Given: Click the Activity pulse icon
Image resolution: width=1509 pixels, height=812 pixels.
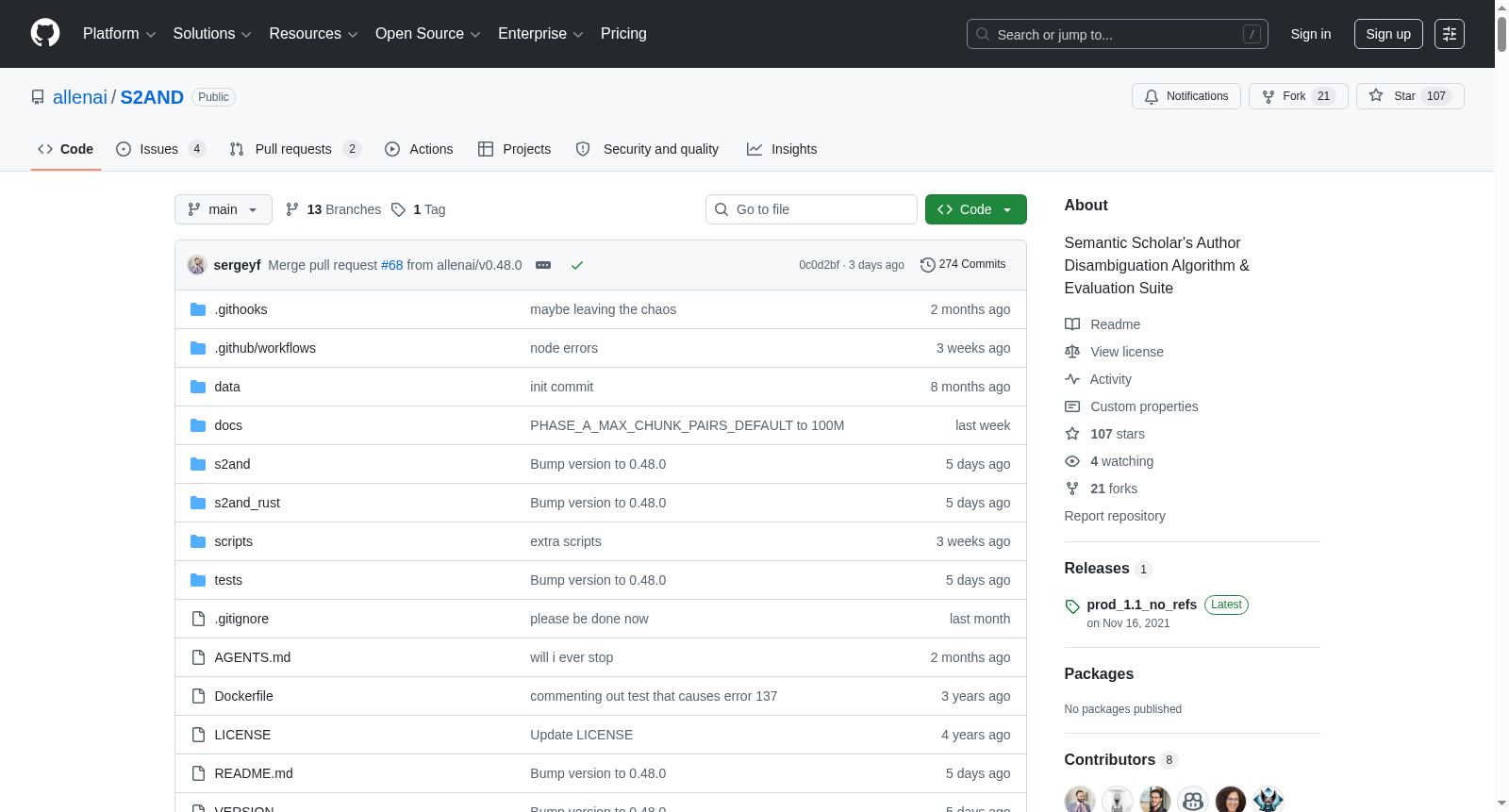Looking at the screenshot, I should pyautogui.click(x=1072, y=379).
